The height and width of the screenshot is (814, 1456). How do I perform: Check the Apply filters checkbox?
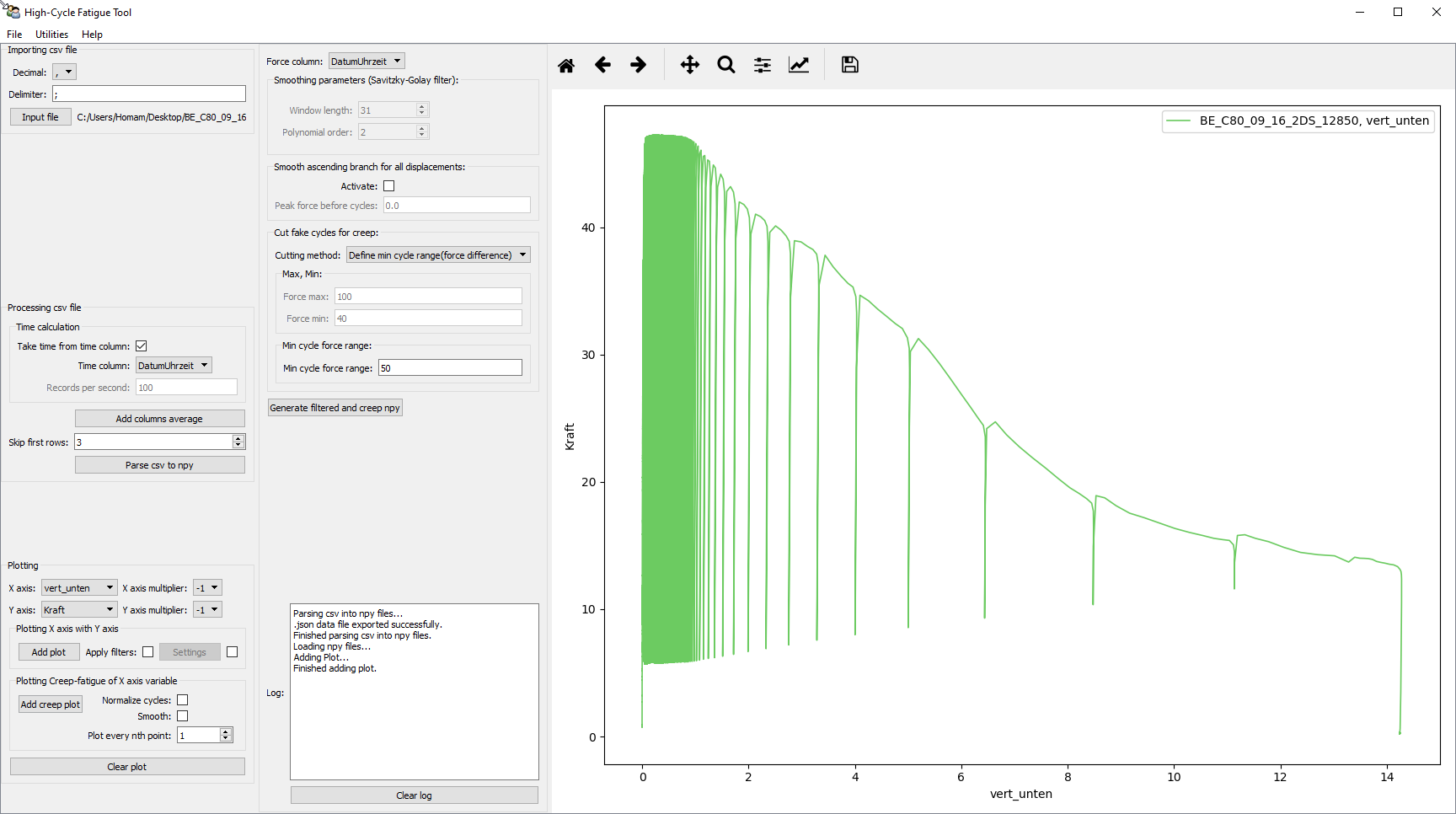(148, 652)
